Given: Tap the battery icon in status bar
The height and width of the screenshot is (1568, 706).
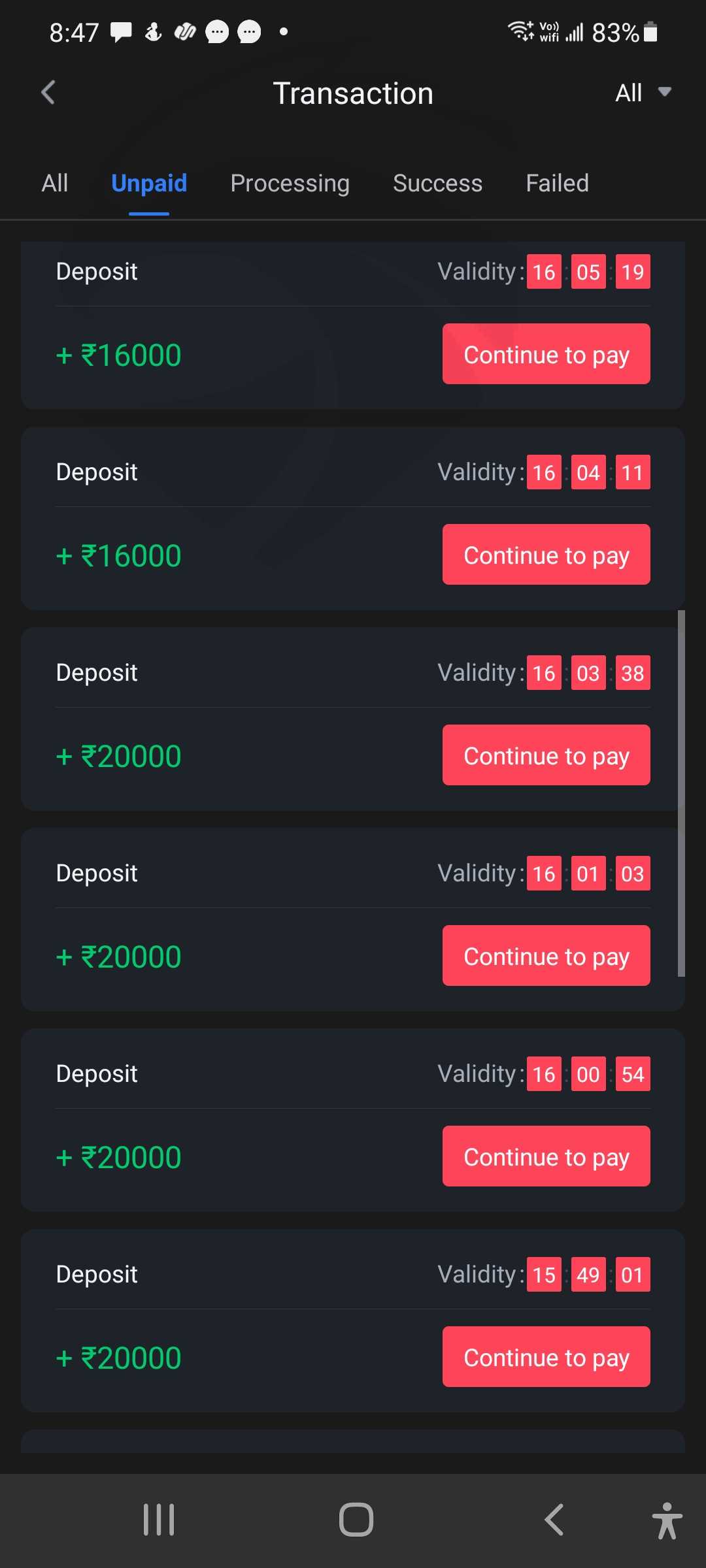Looking at the screenshot, I should [x=650, y=32].
